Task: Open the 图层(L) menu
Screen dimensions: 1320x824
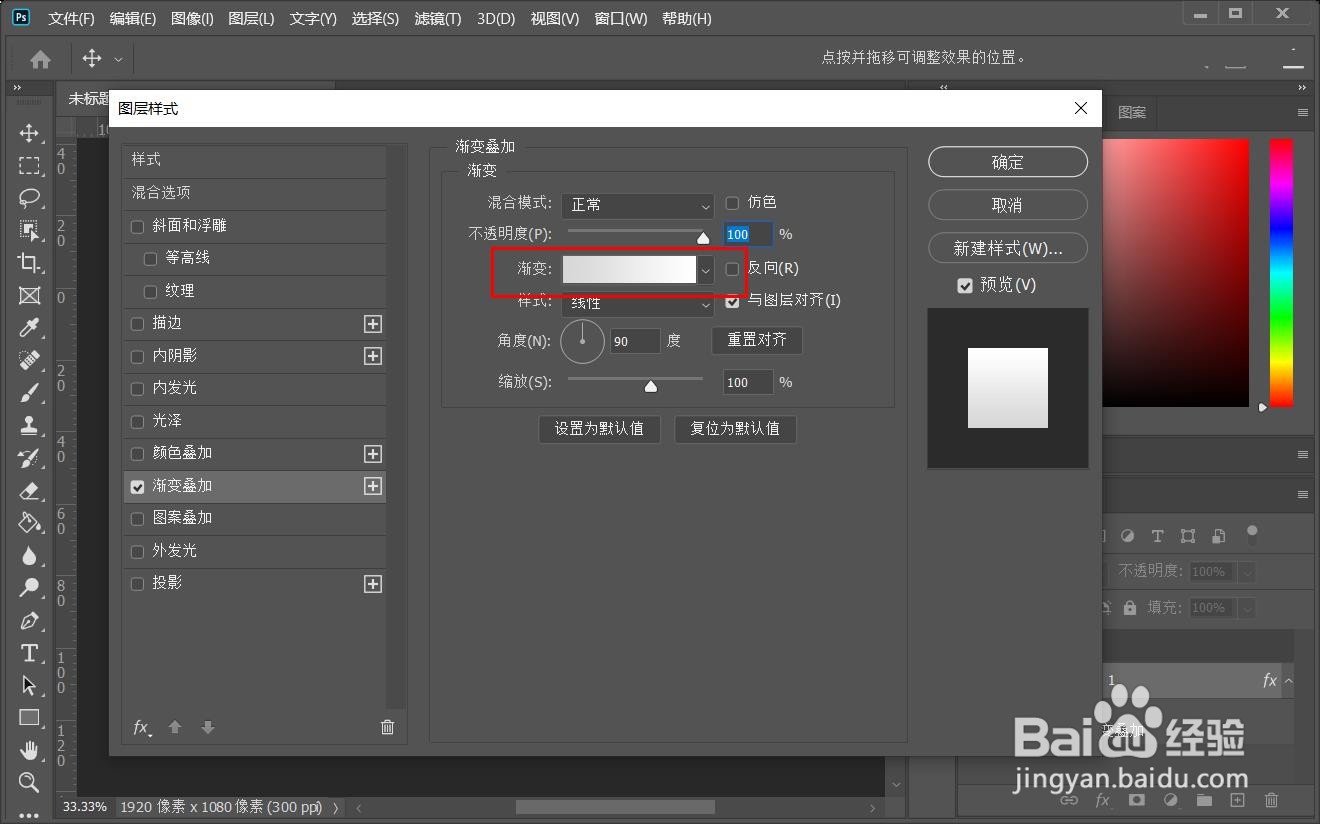Action: click(251, 19)
